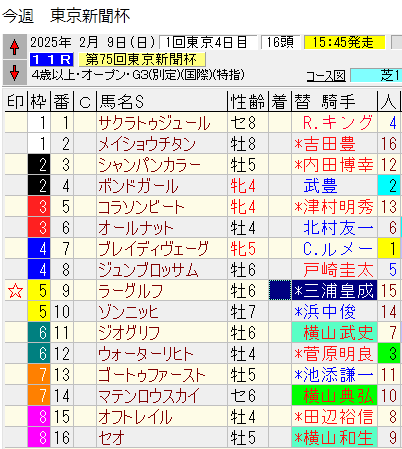Select horse オフトレイル
The height and width of the screenshot is (449, 402).
(x=135, y=417)
